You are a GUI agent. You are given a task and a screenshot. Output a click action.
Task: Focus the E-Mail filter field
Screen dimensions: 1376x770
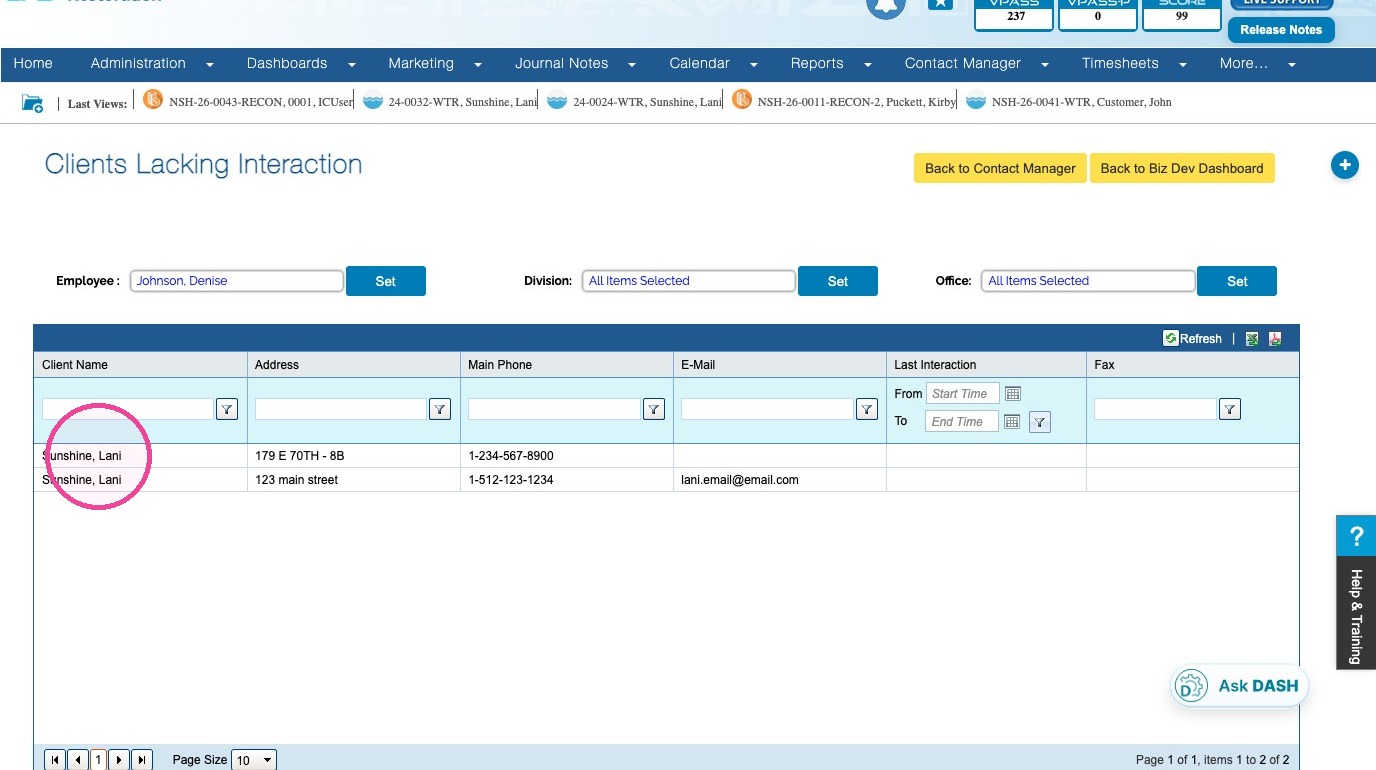[767, 408]
